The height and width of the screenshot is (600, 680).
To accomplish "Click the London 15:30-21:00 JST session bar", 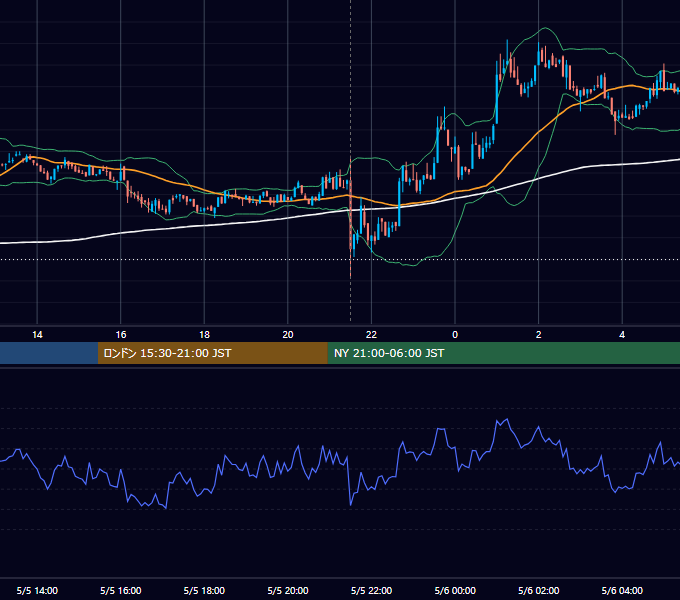I will coord(212,353).
